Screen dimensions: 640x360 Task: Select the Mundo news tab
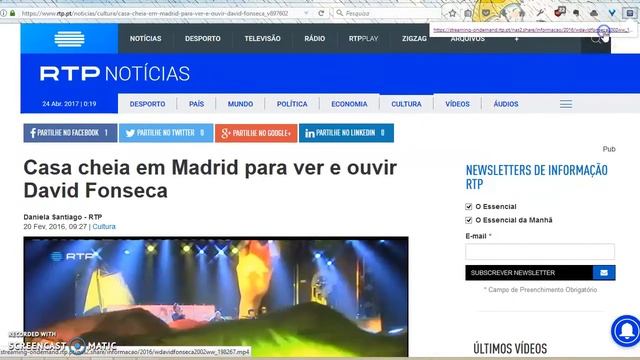[x=240, y=104]
